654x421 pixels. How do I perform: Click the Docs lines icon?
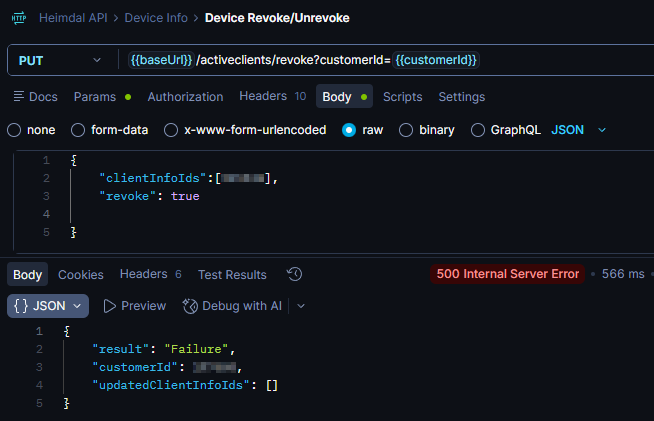click(18, 96)
